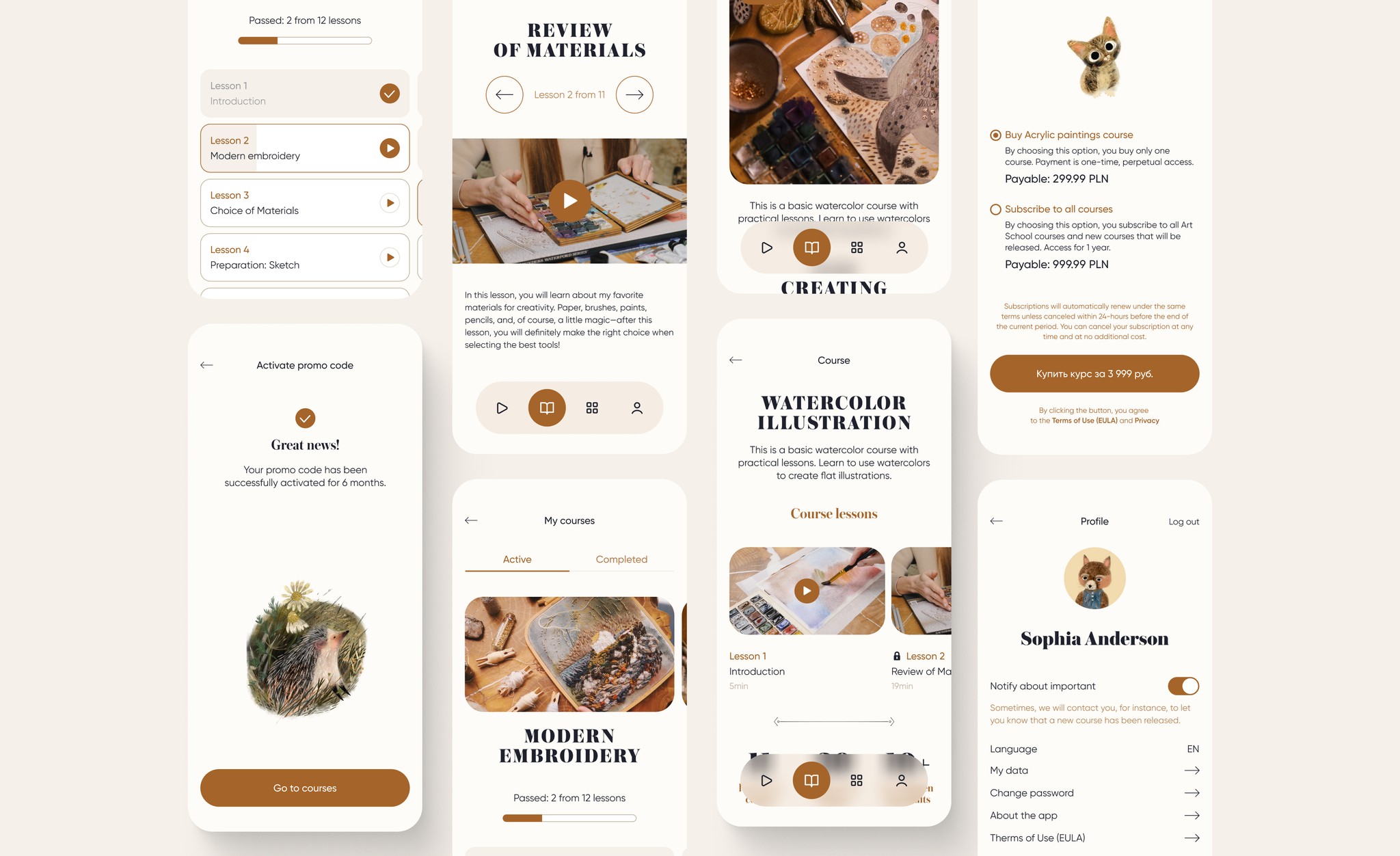Click the back arrow on Review of Materials
The height and width of the screenshot is (856, 1400).
504,94
